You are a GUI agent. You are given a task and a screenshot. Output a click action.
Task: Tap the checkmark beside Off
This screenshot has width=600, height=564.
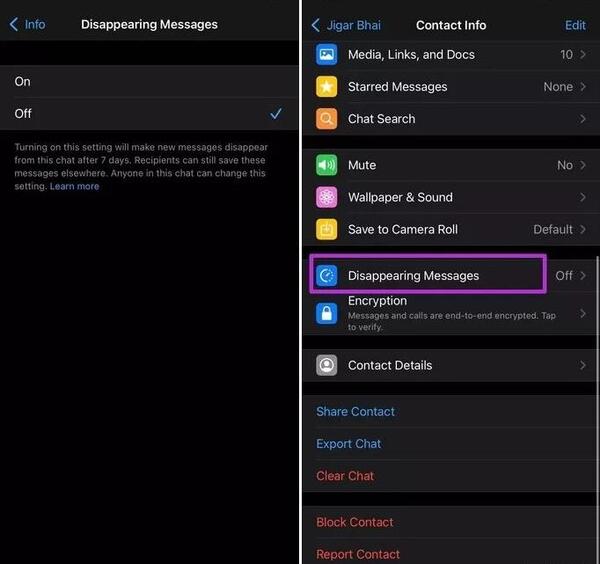pyautogui.click(x=276, y=113)
